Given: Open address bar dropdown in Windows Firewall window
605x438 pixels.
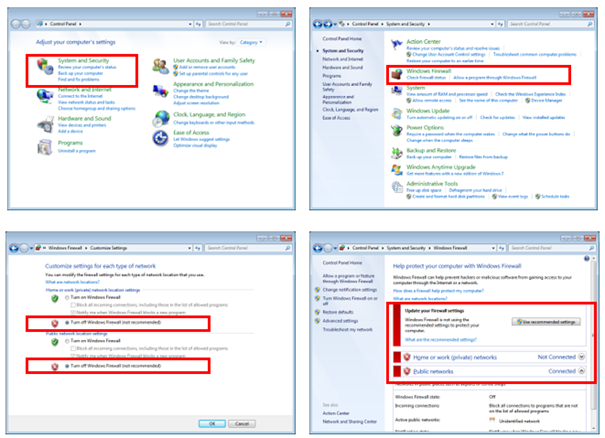Looking at the screenshot, I should tap(493, 248).
